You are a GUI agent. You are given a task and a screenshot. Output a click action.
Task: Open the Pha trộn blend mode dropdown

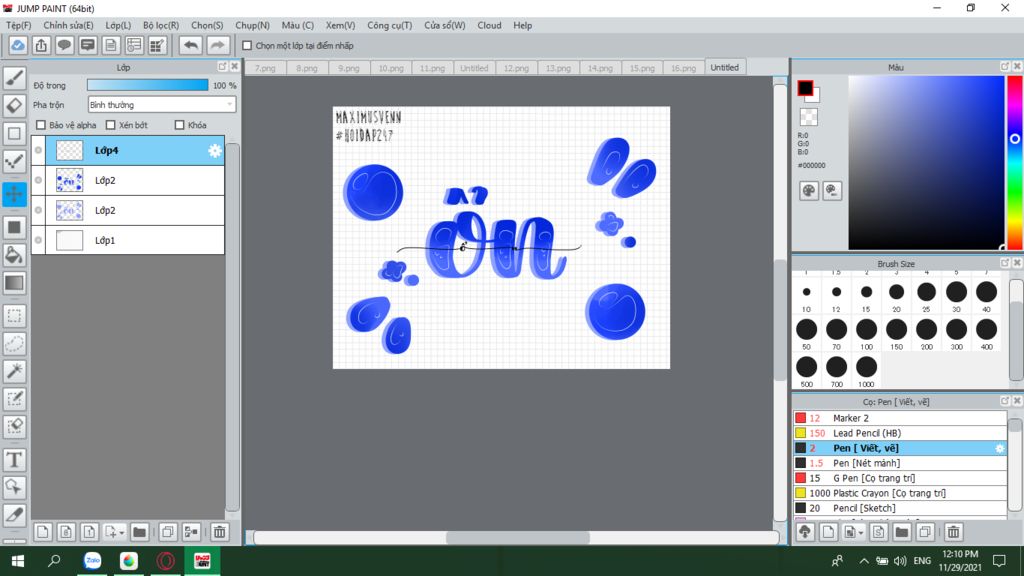click(161, 104)
